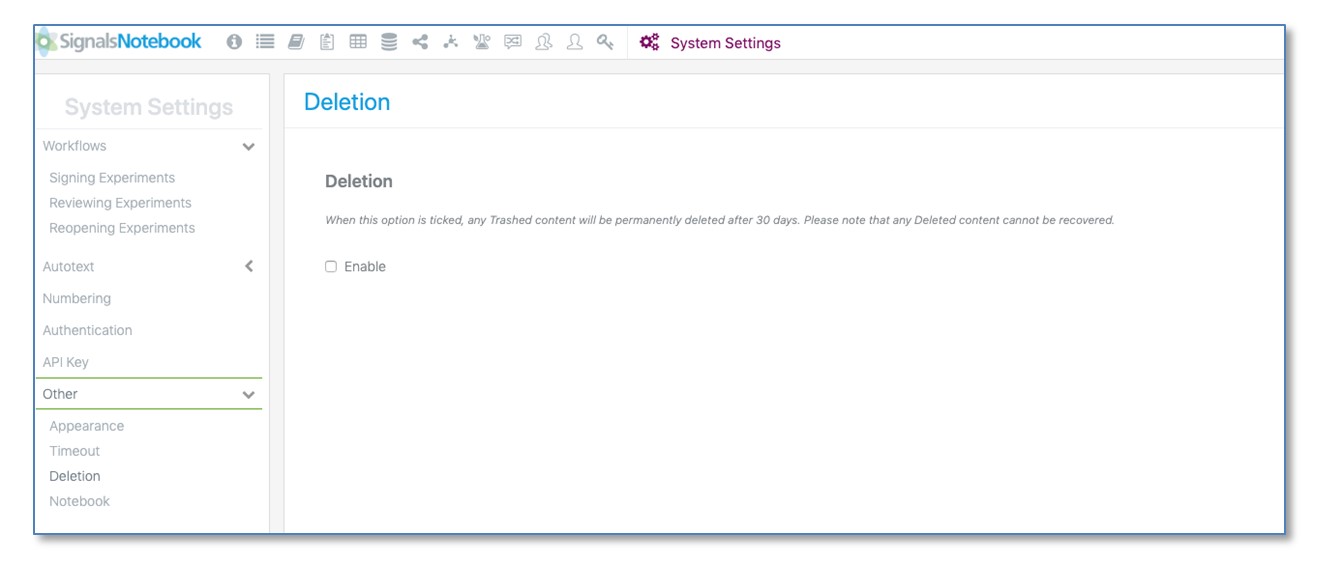Open Signing Experiments settings
The image size is (1318, 565).
112,178
